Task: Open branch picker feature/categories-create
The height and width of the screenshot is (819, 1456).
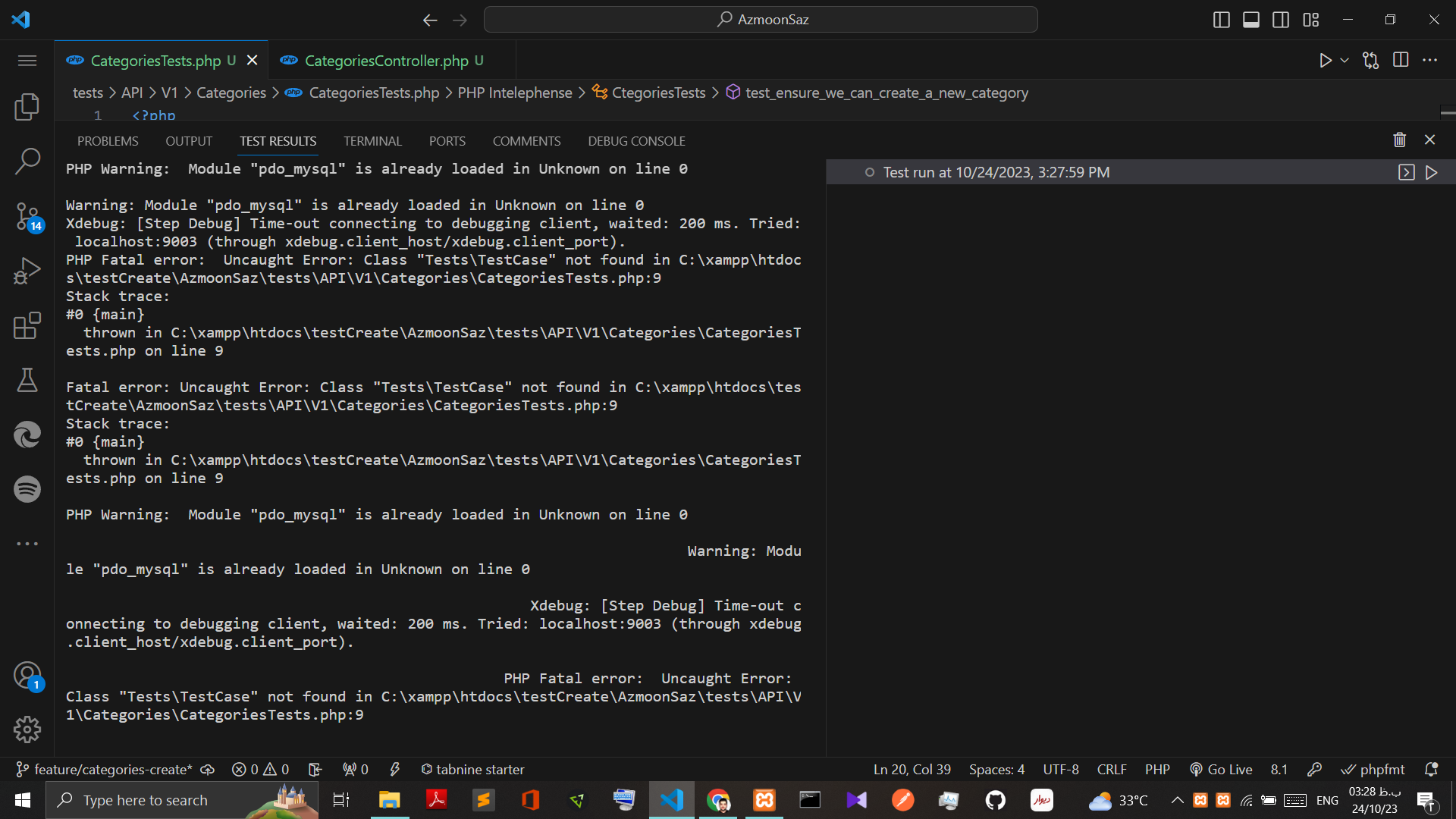Action: pyautogui.click(x=105, y=769)
